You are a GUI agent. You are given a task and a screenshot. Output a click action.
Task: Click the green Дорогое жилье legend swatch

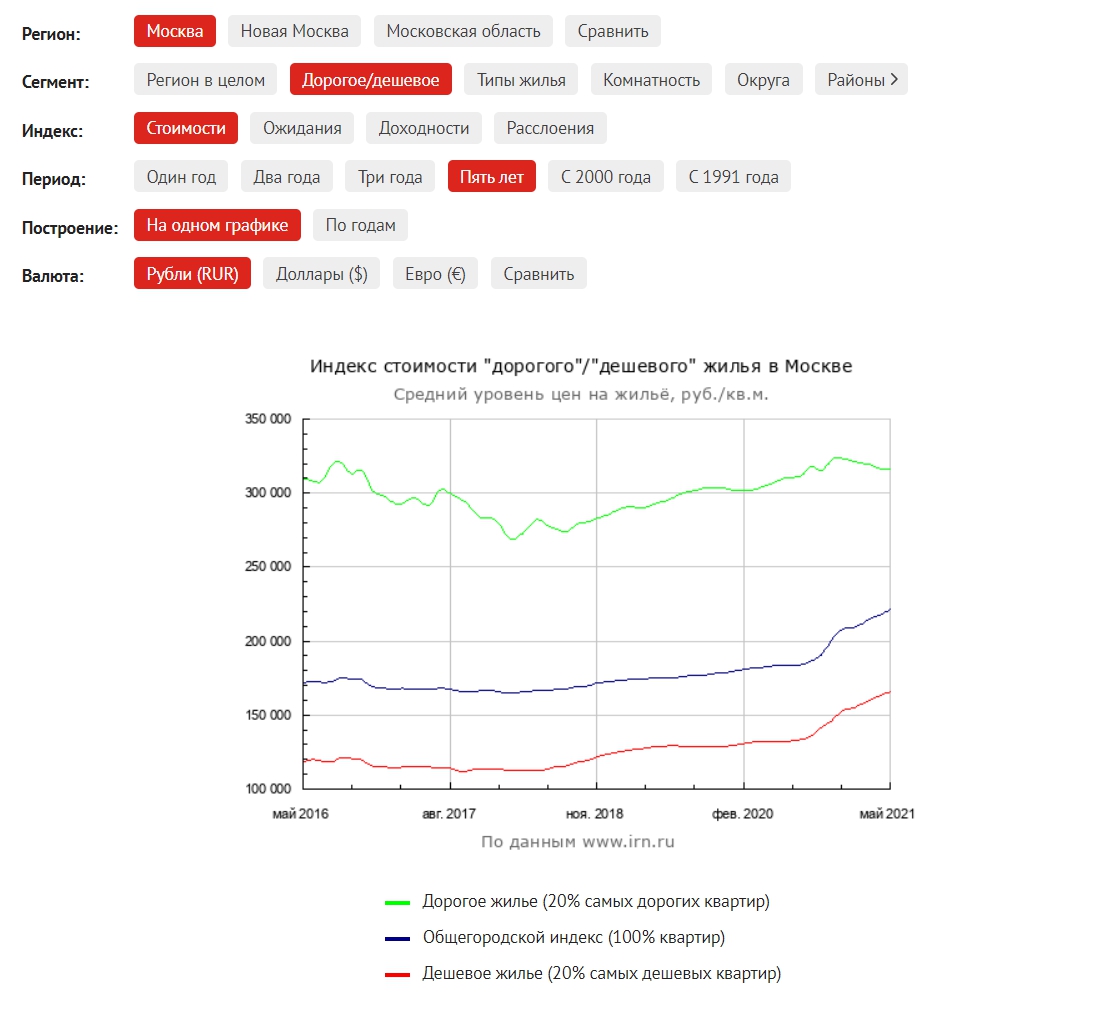397,902
